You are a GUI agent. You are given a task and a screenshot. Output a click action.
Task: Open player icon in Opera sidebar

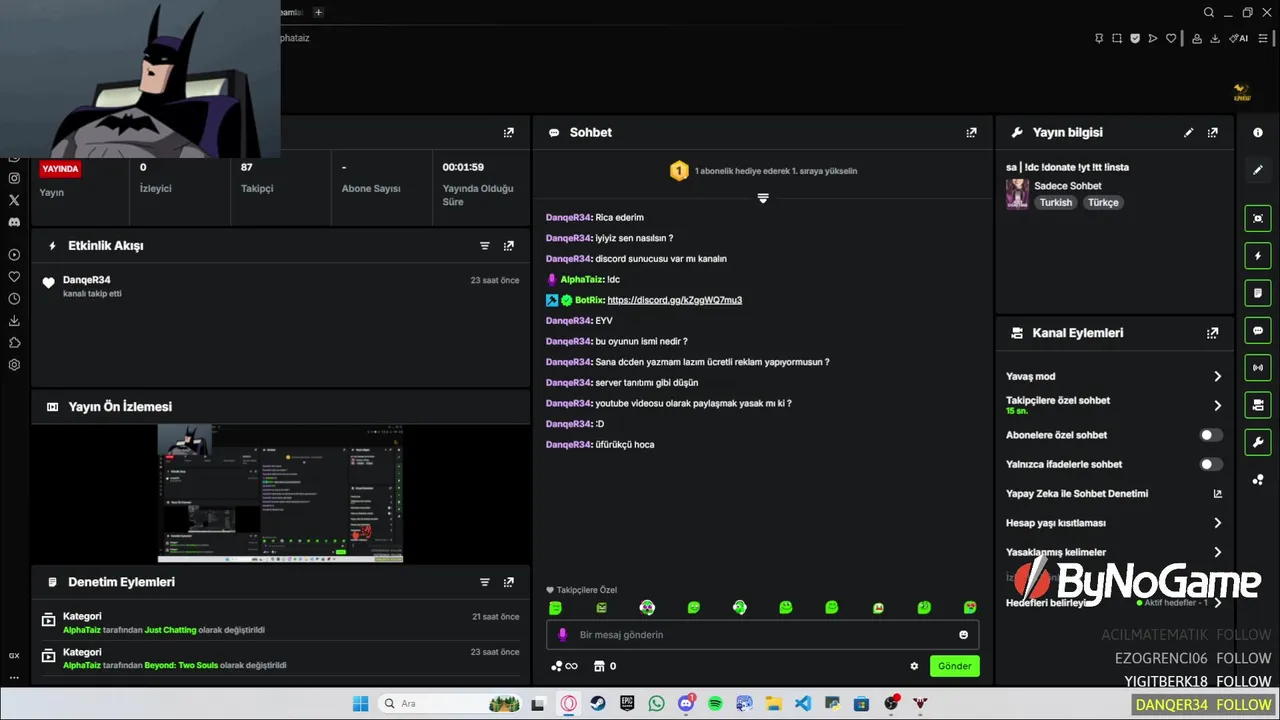tap(14, 255)
